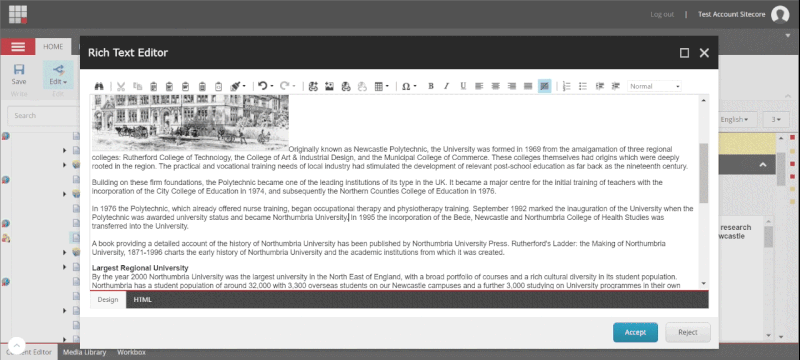Click the round up-arrow button bottom left
800x360 pixels.
point(16,346)
